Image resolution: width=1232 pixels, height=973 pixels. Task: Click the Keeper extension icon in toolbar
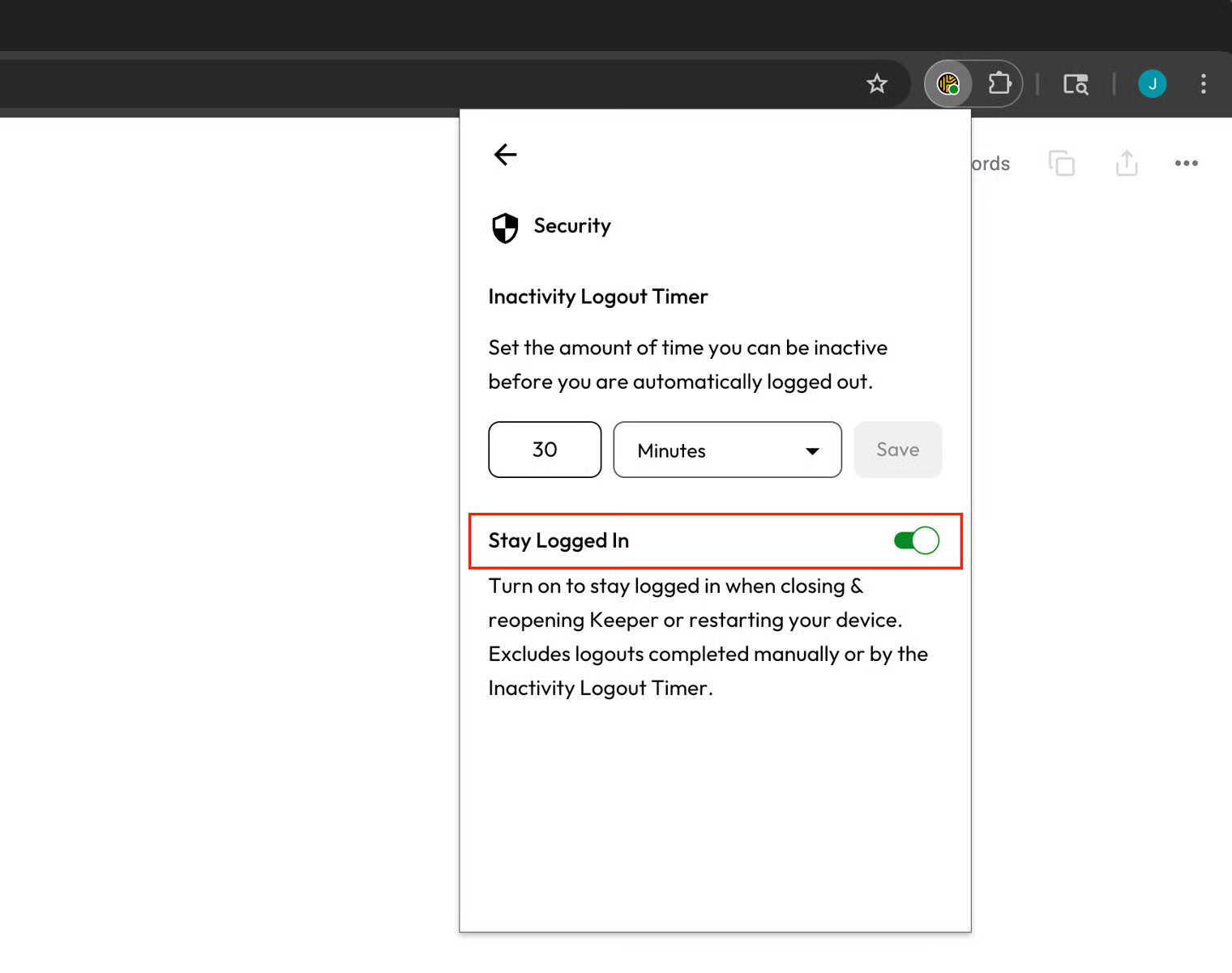948,83
